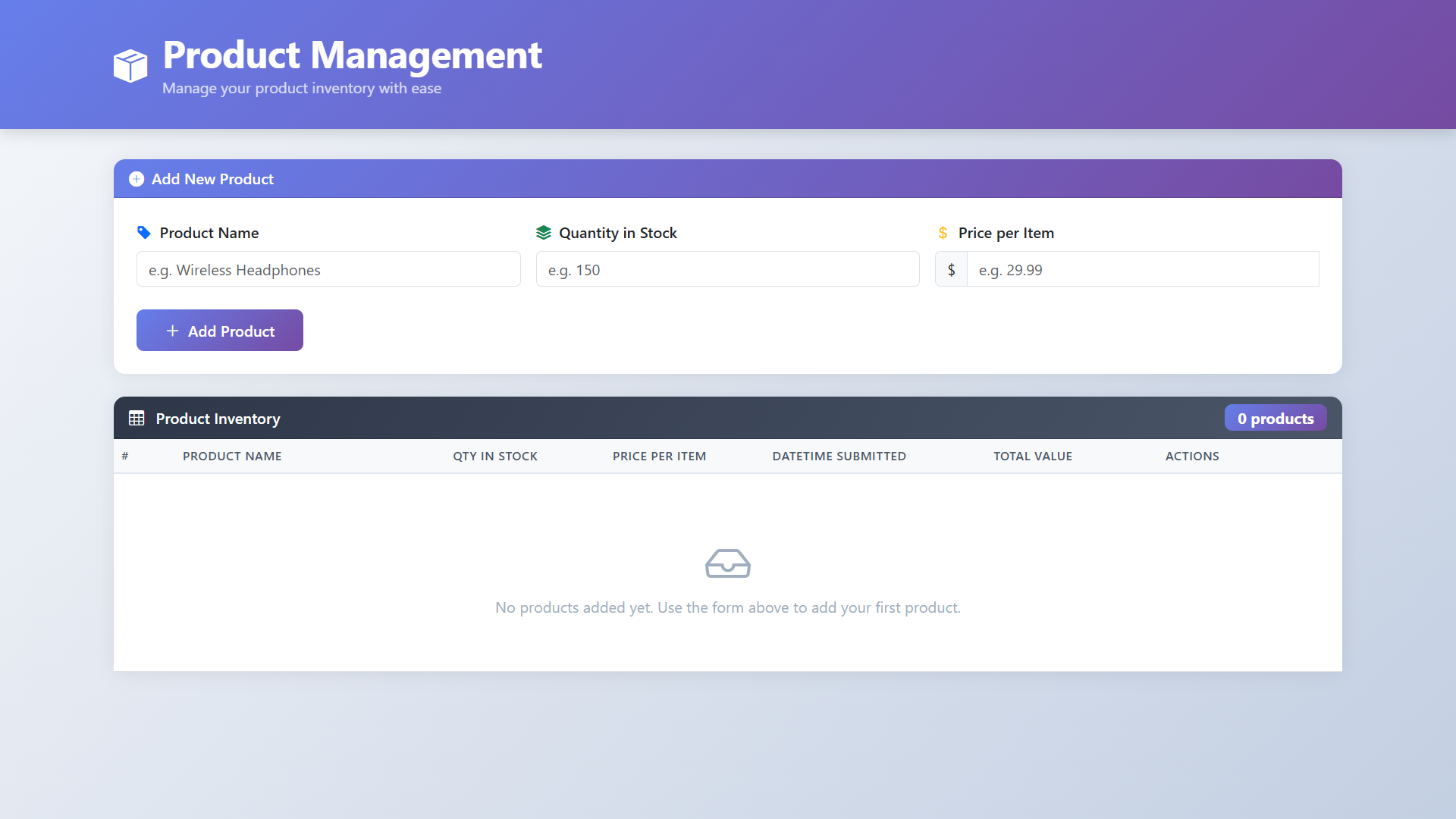Image resolution: width=1456 pixels, height=819 pixels.
Task: Click the package cube icon in the header
Action: pyautogui.click(x=130, y=66)
